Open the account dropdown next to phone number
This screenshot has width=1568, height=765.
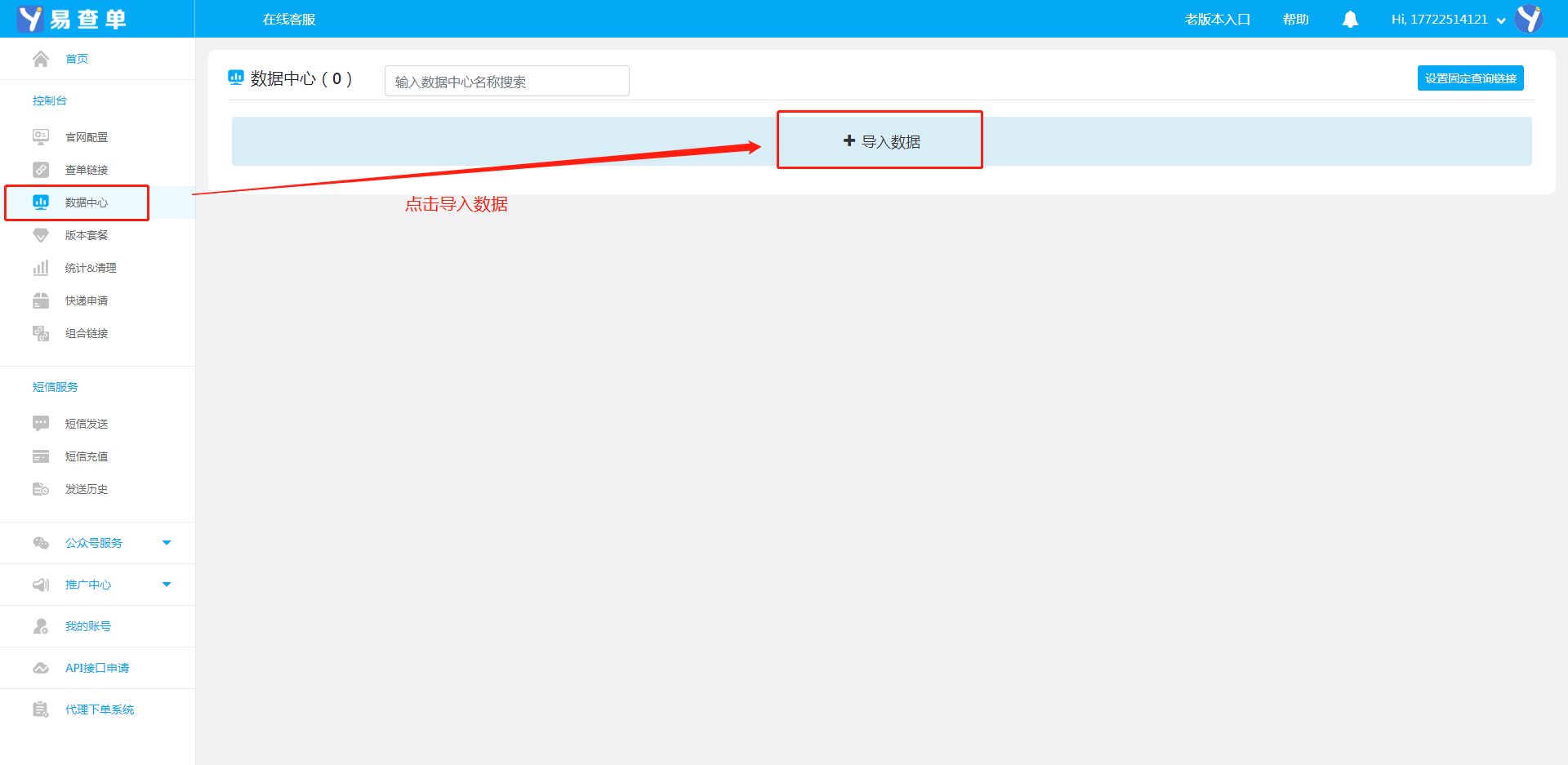[x=1501, y=20]
